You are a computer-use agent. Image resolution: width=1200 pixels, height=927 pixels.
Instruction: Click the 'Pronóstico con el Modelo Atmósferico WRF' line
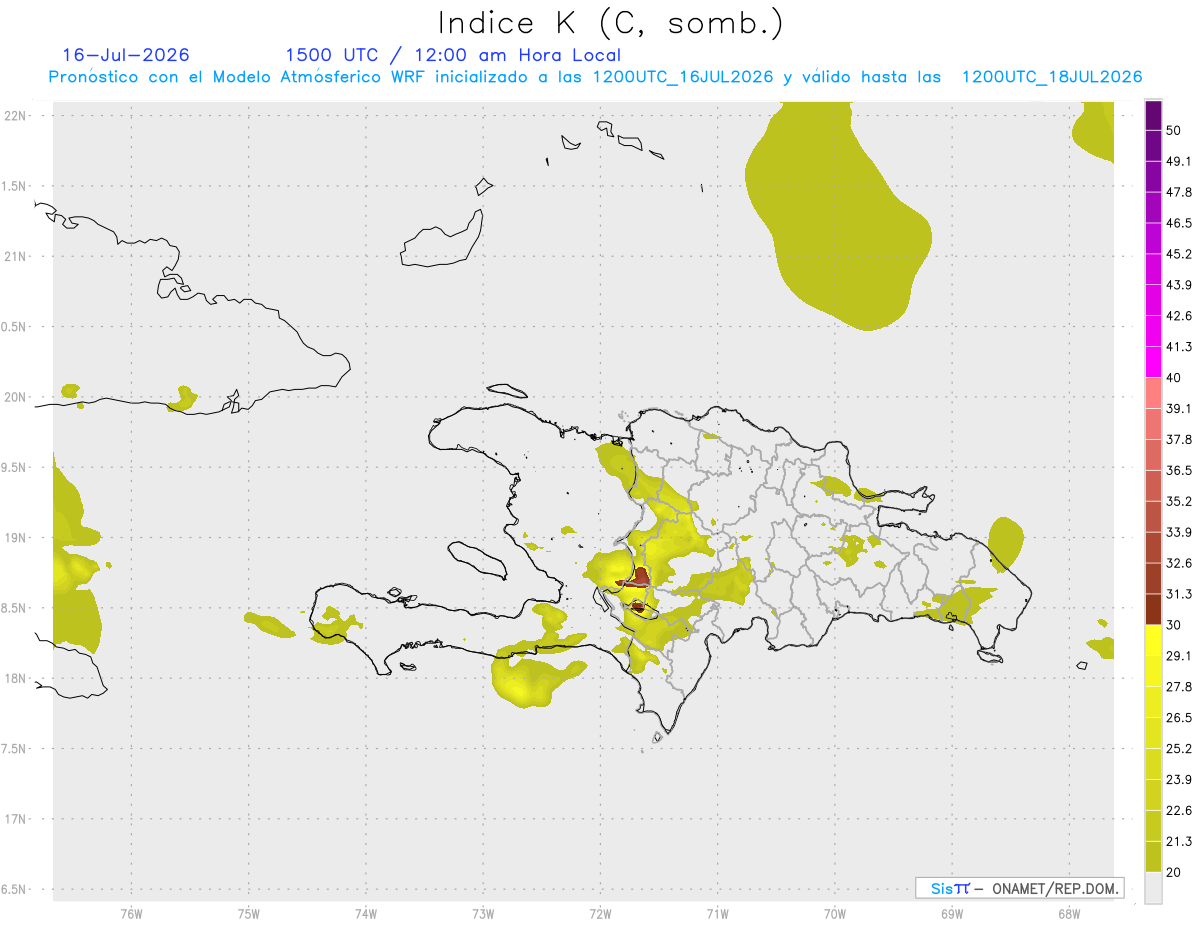tap(595, 77)
